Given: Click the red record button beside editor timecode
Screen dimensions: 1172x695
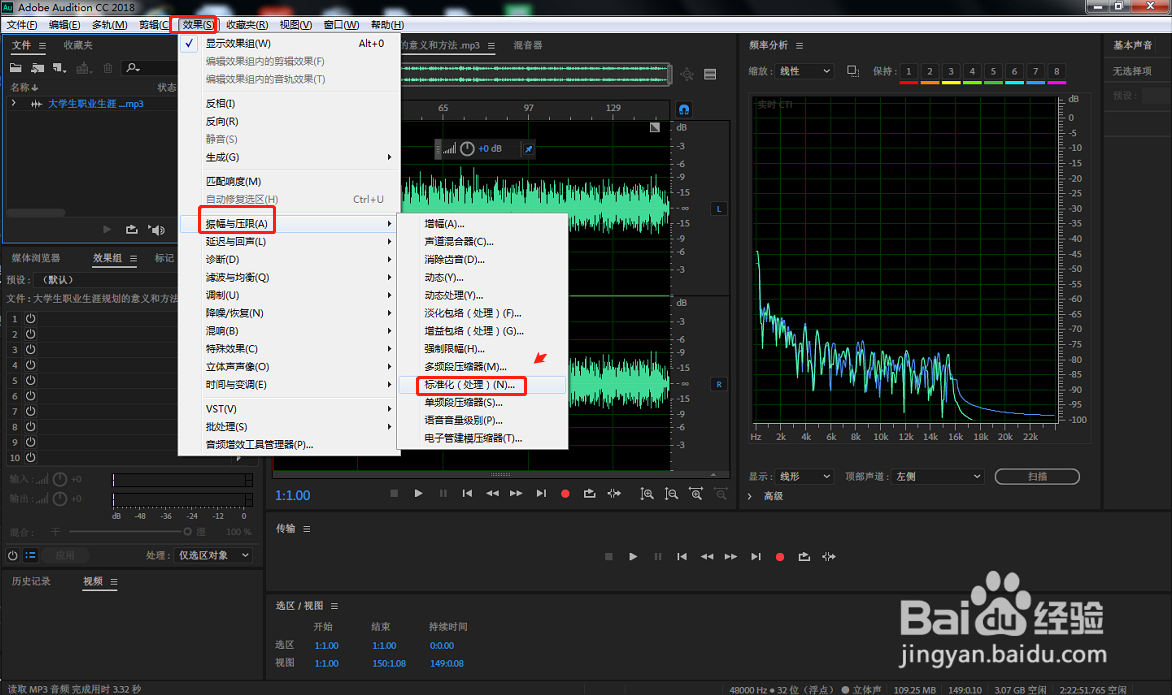Looking at the screenshot, I should 565,493.
